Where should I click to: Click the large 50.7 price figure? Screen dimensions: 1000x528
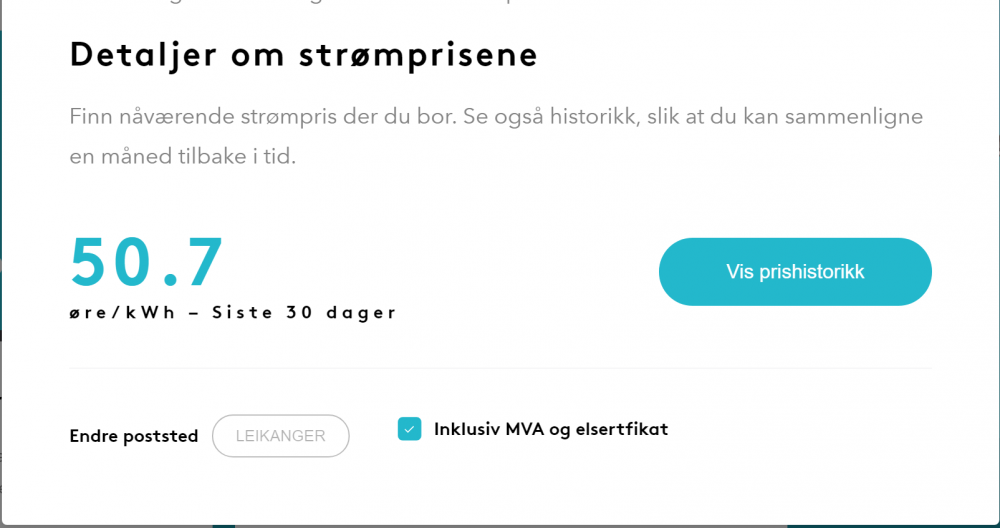[147, 262]
